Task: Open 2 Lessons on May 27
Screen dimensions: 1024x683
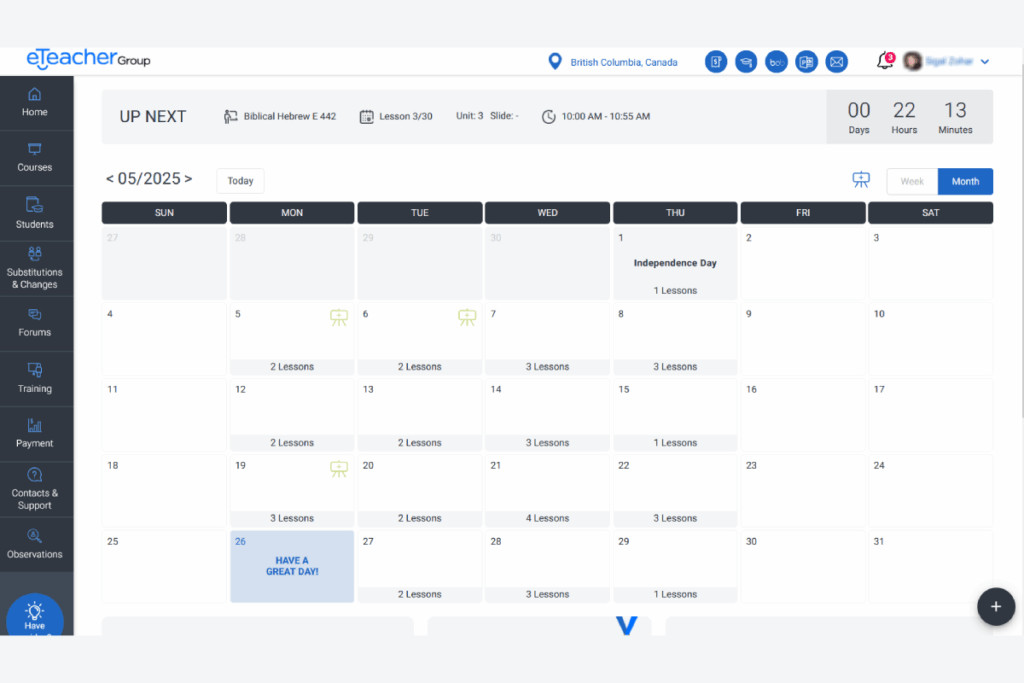Action: coord(420,594)
